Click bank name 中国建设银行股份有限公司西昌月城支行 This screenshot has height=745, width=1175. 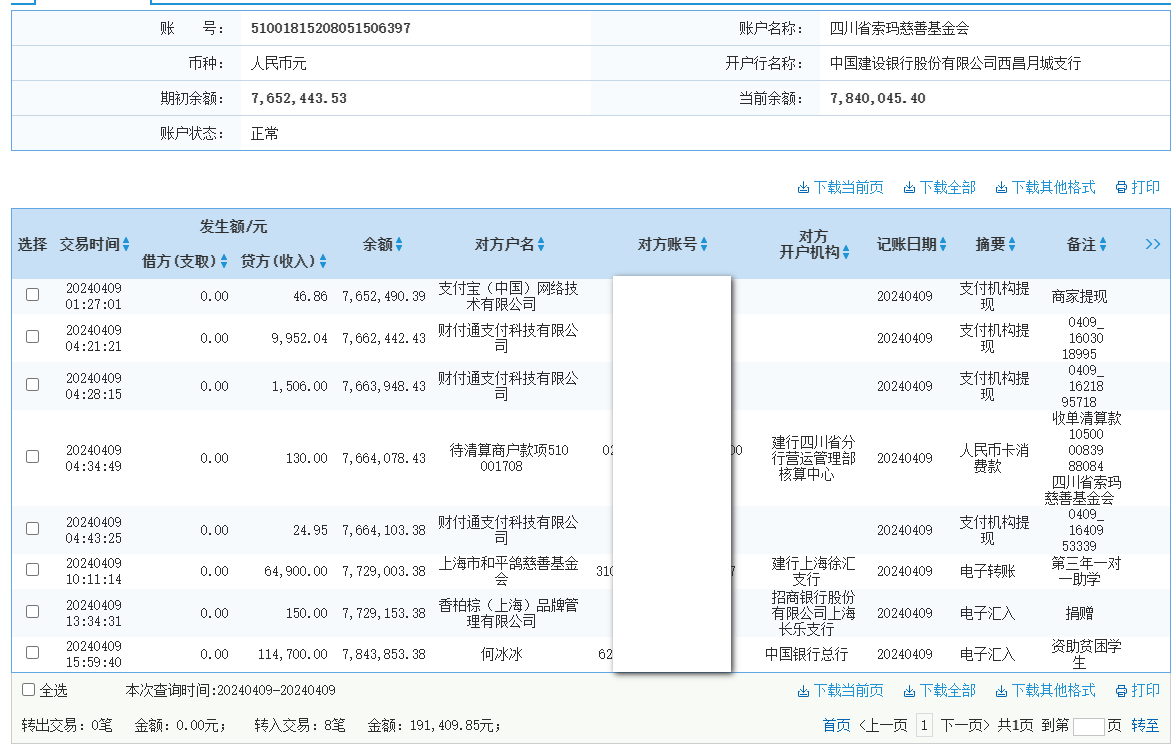coord(955,63)
